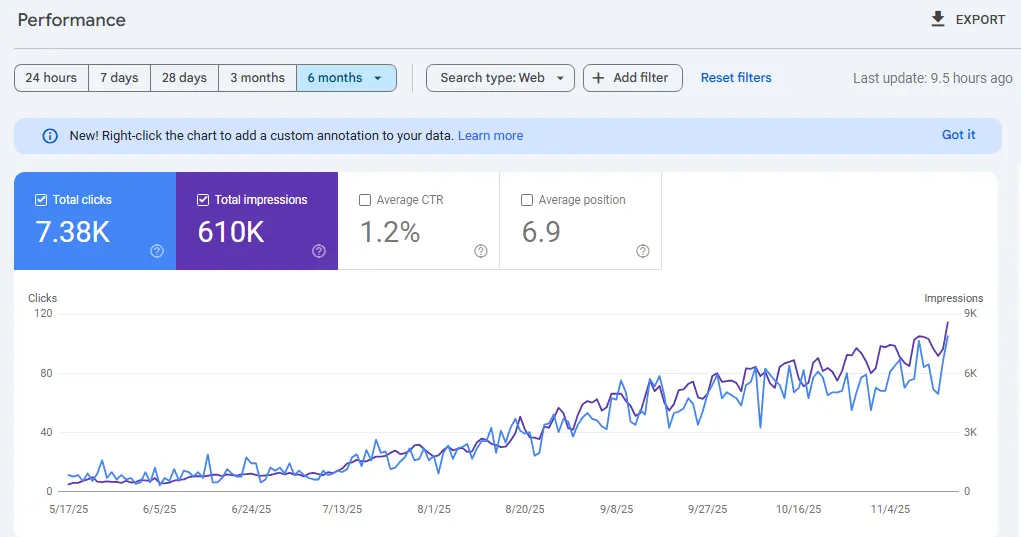Click the plus icon on Add filter
Viewport: 1021px width, 537px height.
pyautogui.click(x=599, y=78)
